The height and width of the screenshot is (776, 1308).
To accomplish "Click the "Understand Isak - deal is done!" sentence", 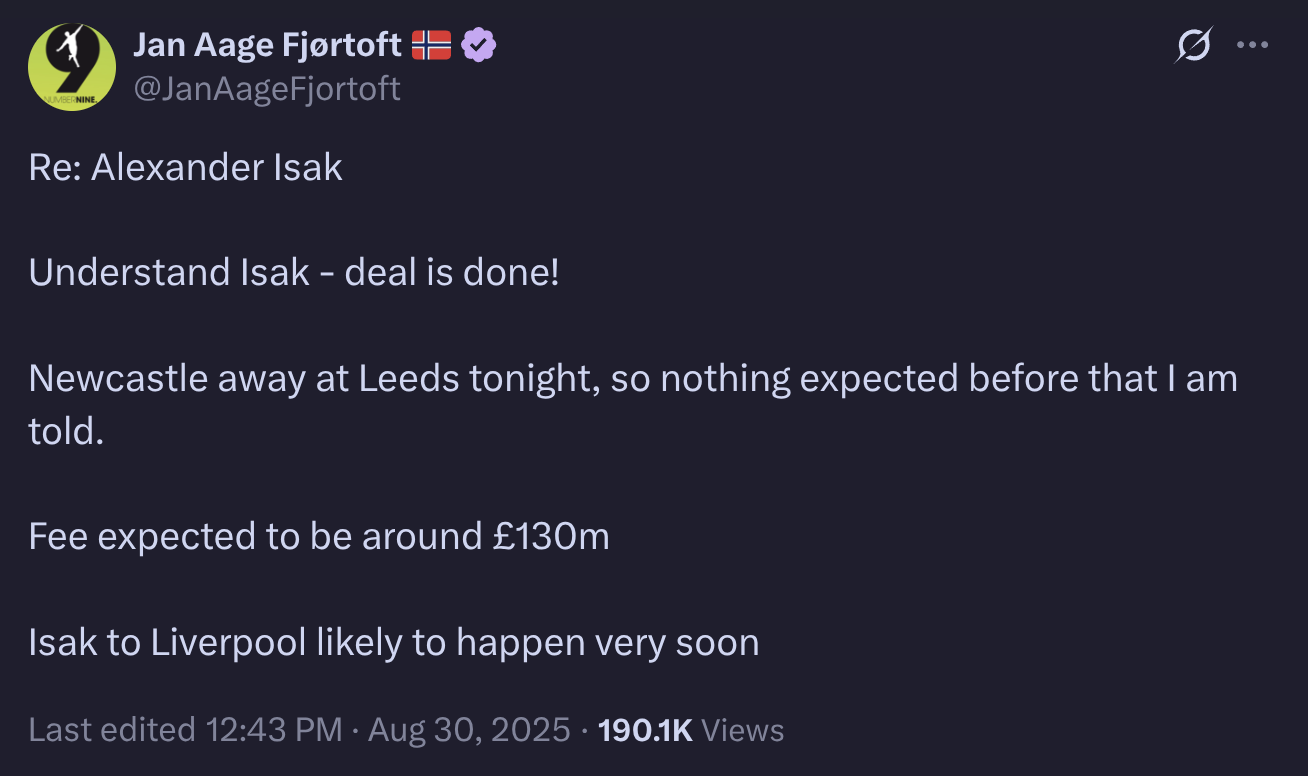I will tap(294, 273).
